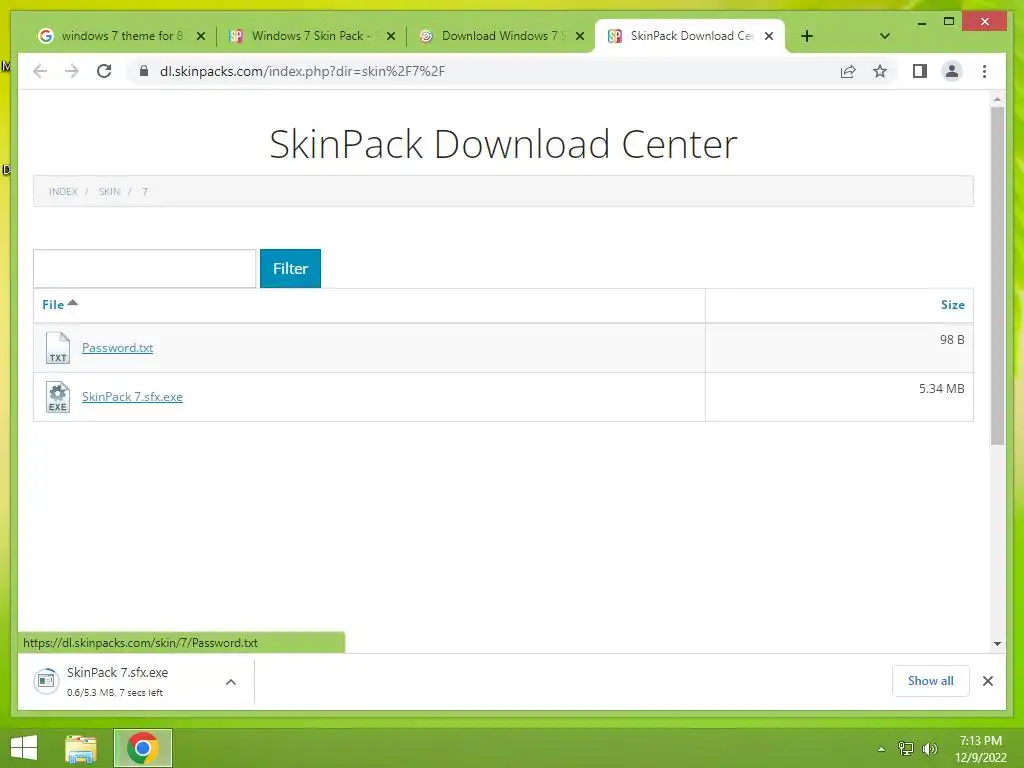The height and width of the screenshot is (768, 1024).
Task: Click the download progress icon
Action: point(46,681)
